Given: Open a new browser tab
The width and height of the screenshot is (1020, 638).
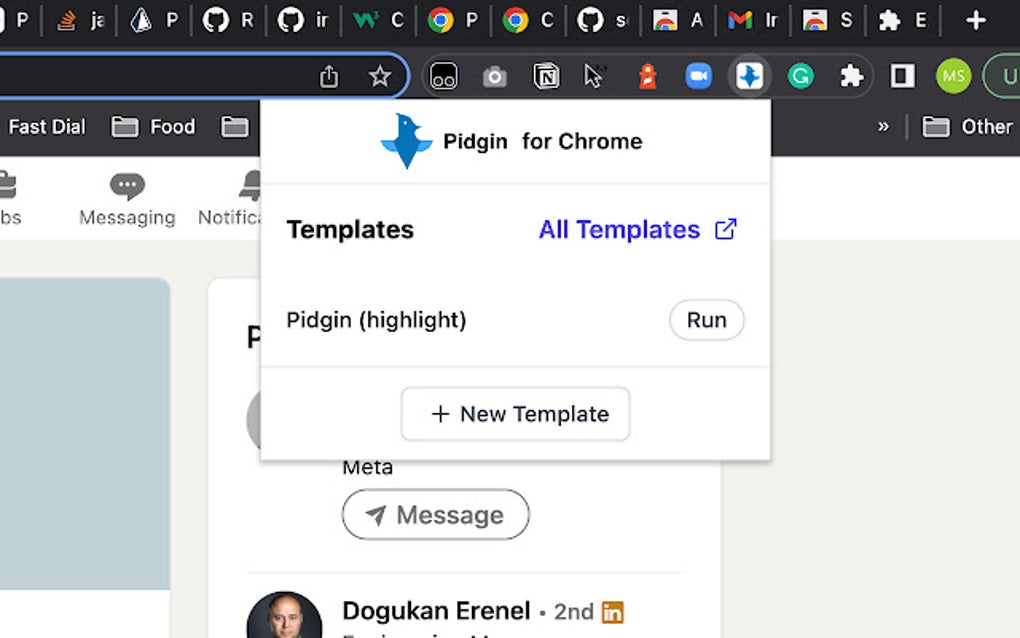Looking at the screenshot, I should (975, 20).
